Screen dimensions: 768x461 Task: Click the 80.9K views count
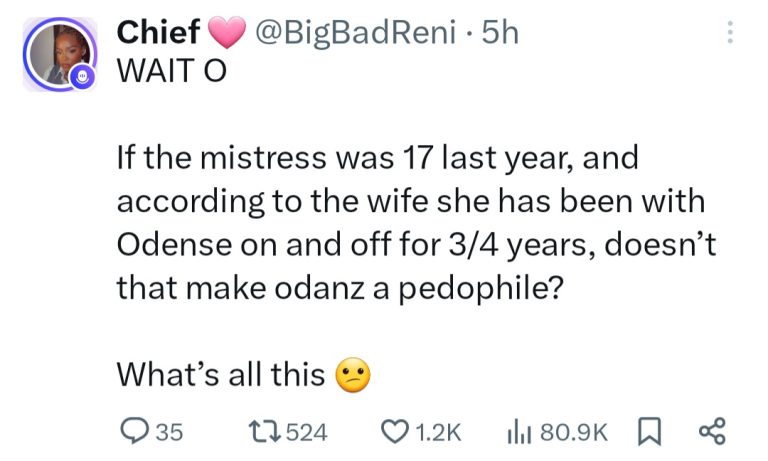[573, 431]
